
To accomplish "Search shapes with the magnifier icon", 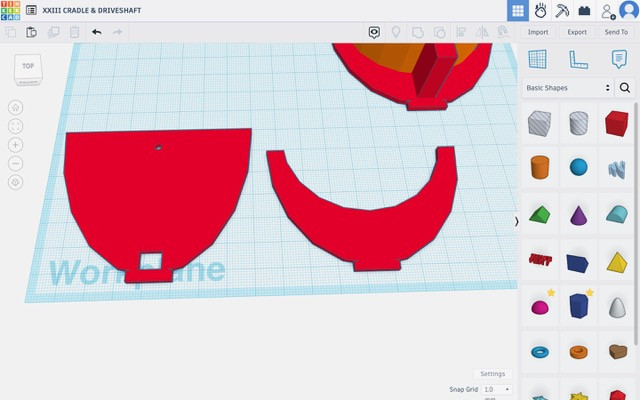I will [x=625, y=88].
